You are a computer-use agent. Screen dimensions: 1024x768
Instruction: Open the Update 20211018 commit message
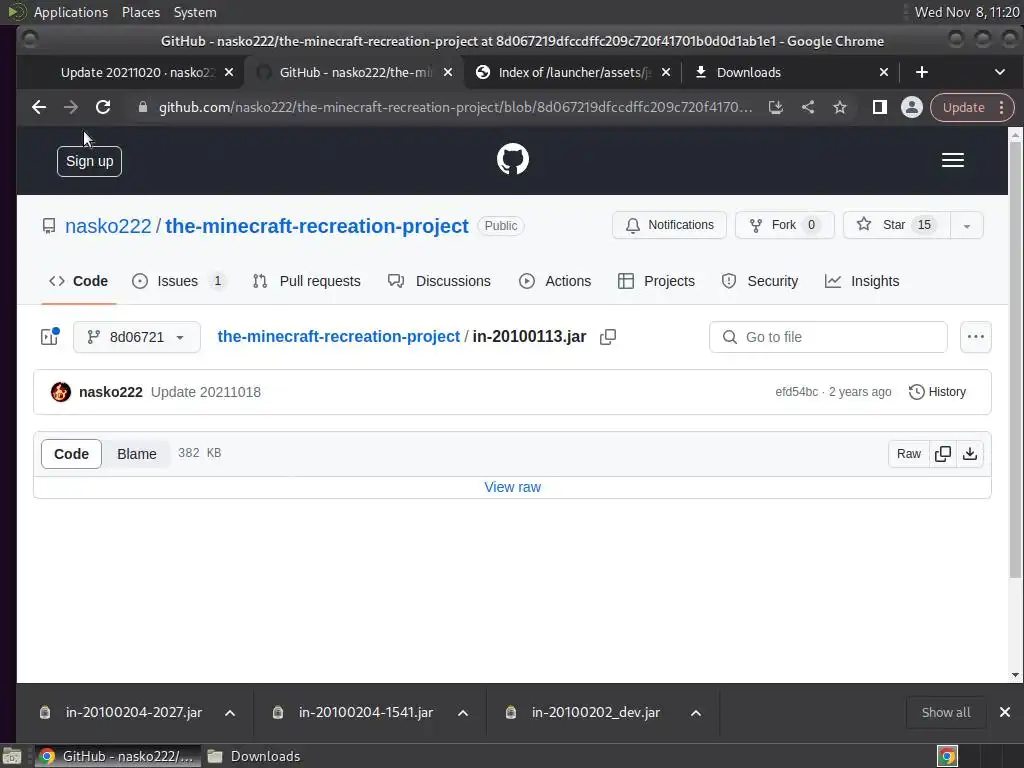click(206, 392)
